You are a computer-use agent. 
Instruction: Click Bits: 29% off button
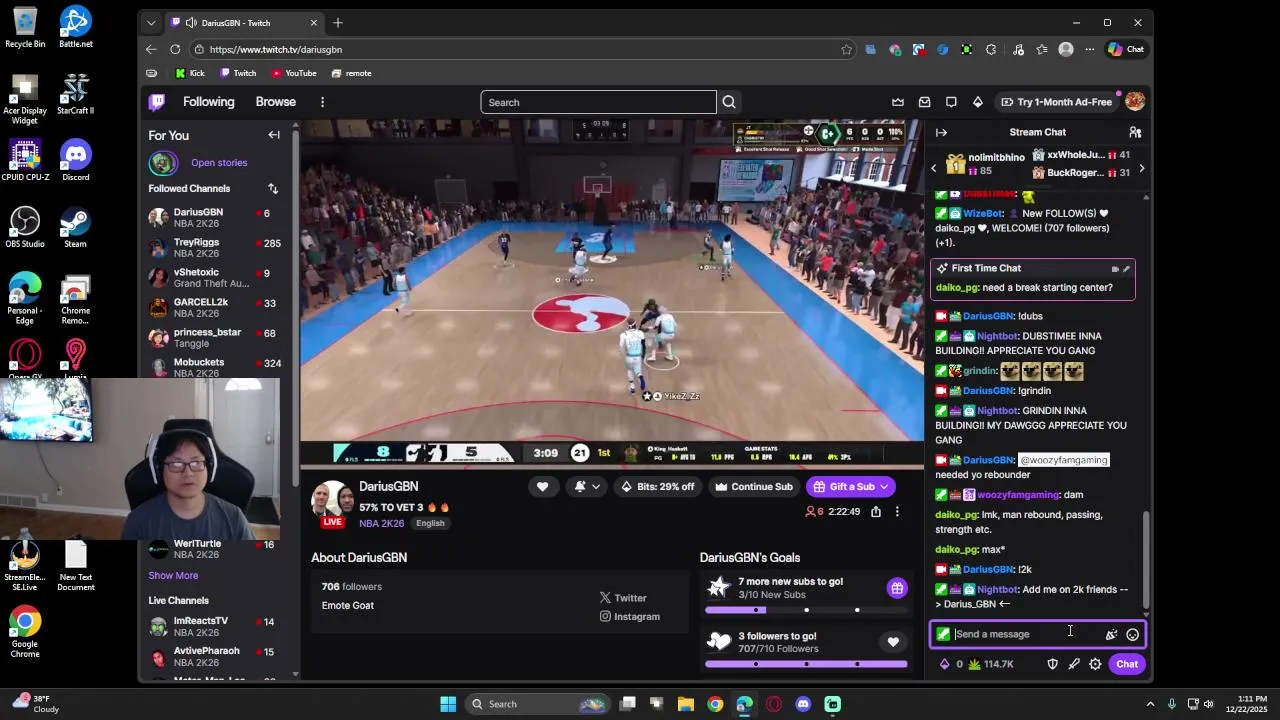[x=657, y=487]
